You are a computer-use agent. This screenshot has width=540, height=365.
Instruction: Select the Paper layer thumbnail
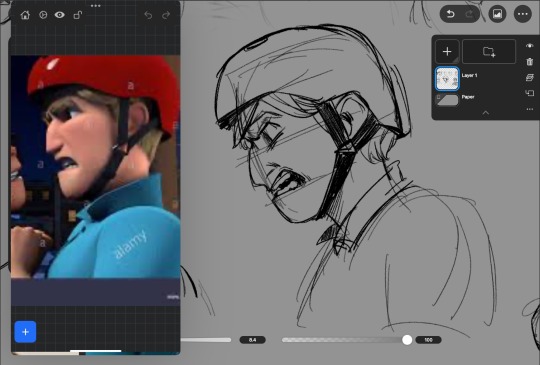447,100
